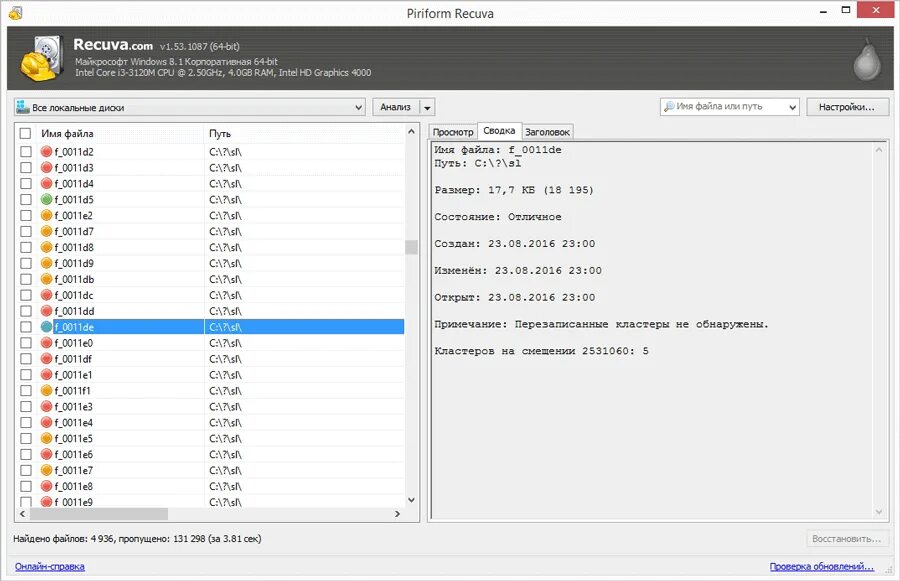
Task: Check the box for file f_0011d4
Action: click(25, 184)
